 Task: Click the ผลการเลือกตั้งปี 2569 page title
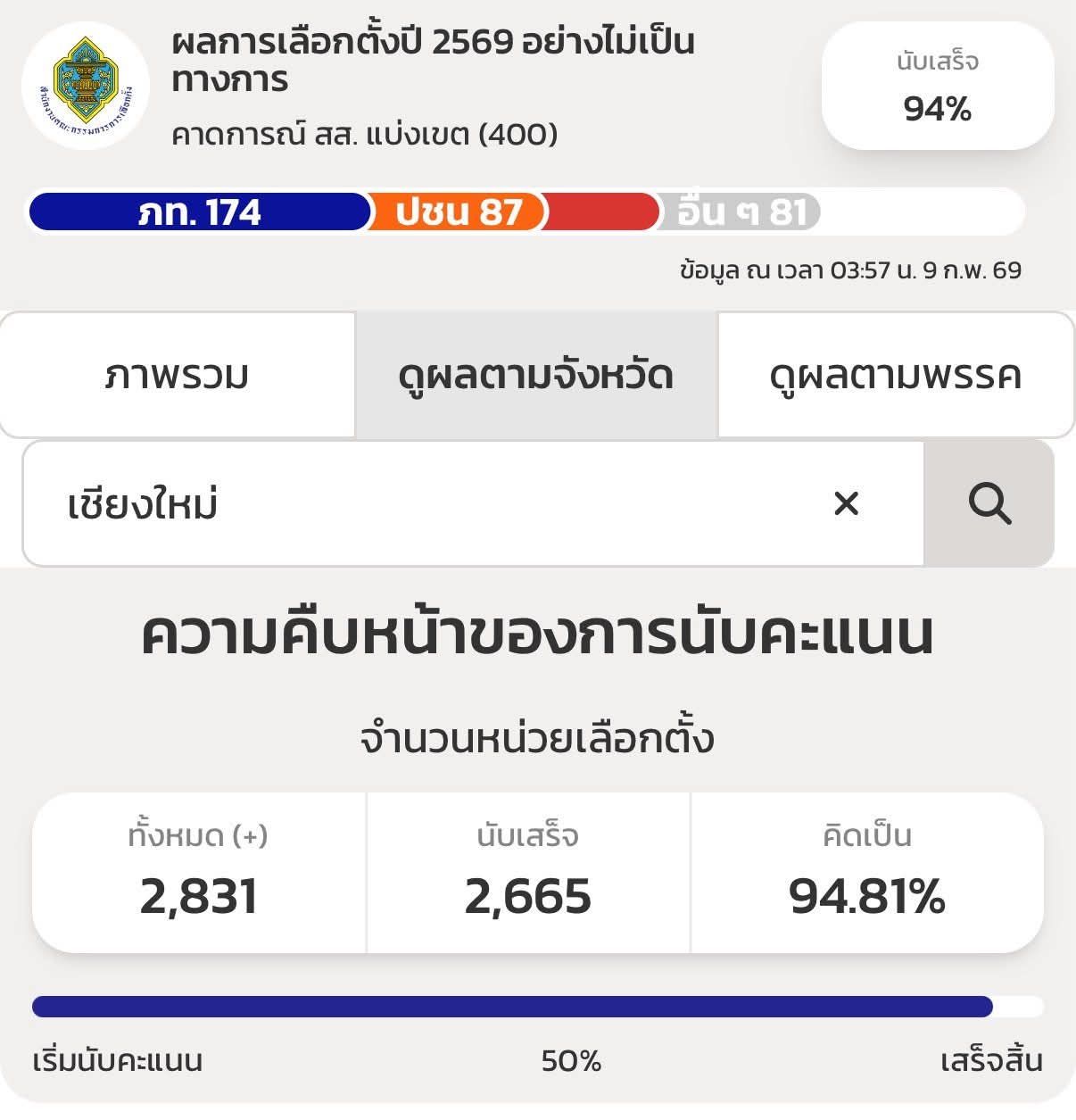(x=433, y=60)
